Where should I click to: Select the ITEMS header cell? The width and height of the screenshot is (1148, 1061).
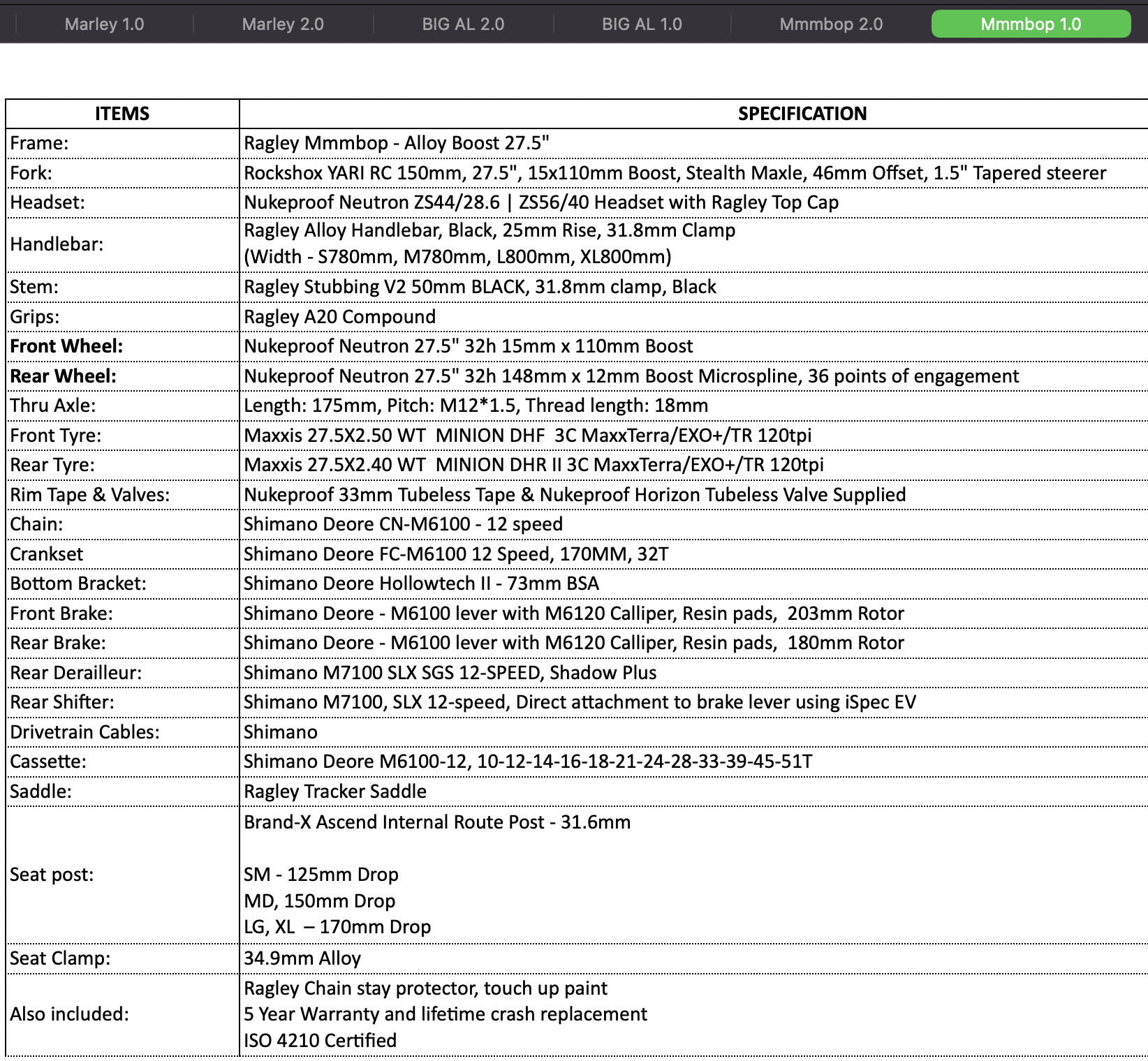coord(122,114)
